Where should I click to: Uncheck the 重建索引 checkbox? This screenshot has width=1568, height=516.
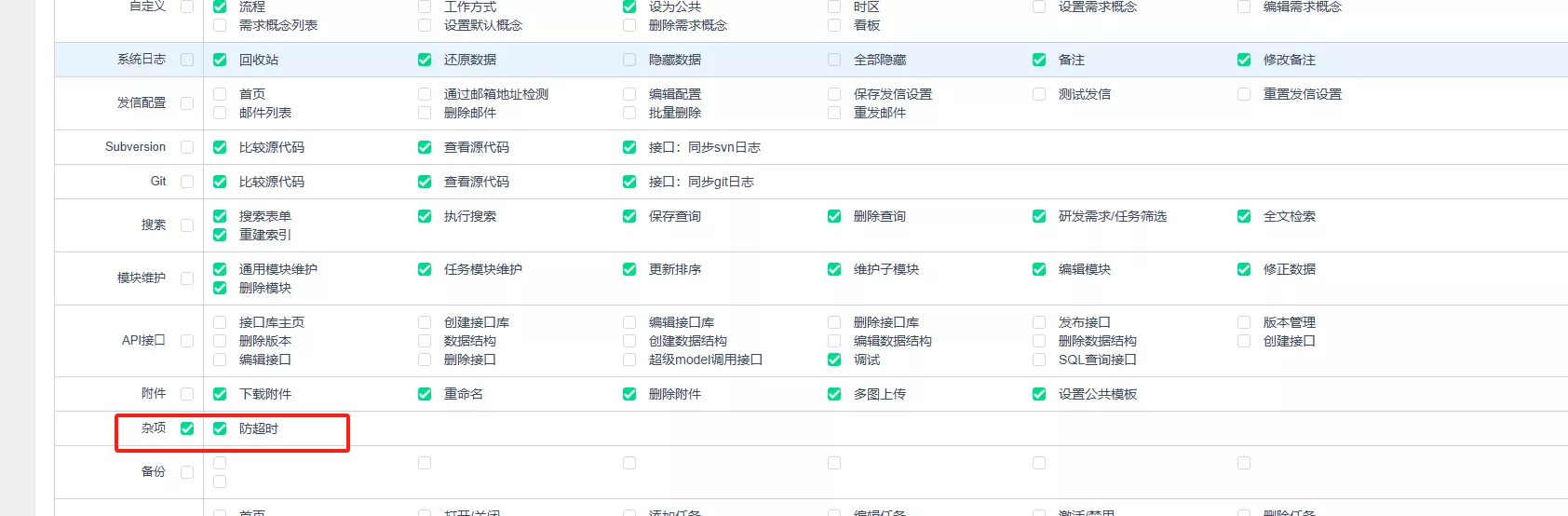(x=220, y=235)
